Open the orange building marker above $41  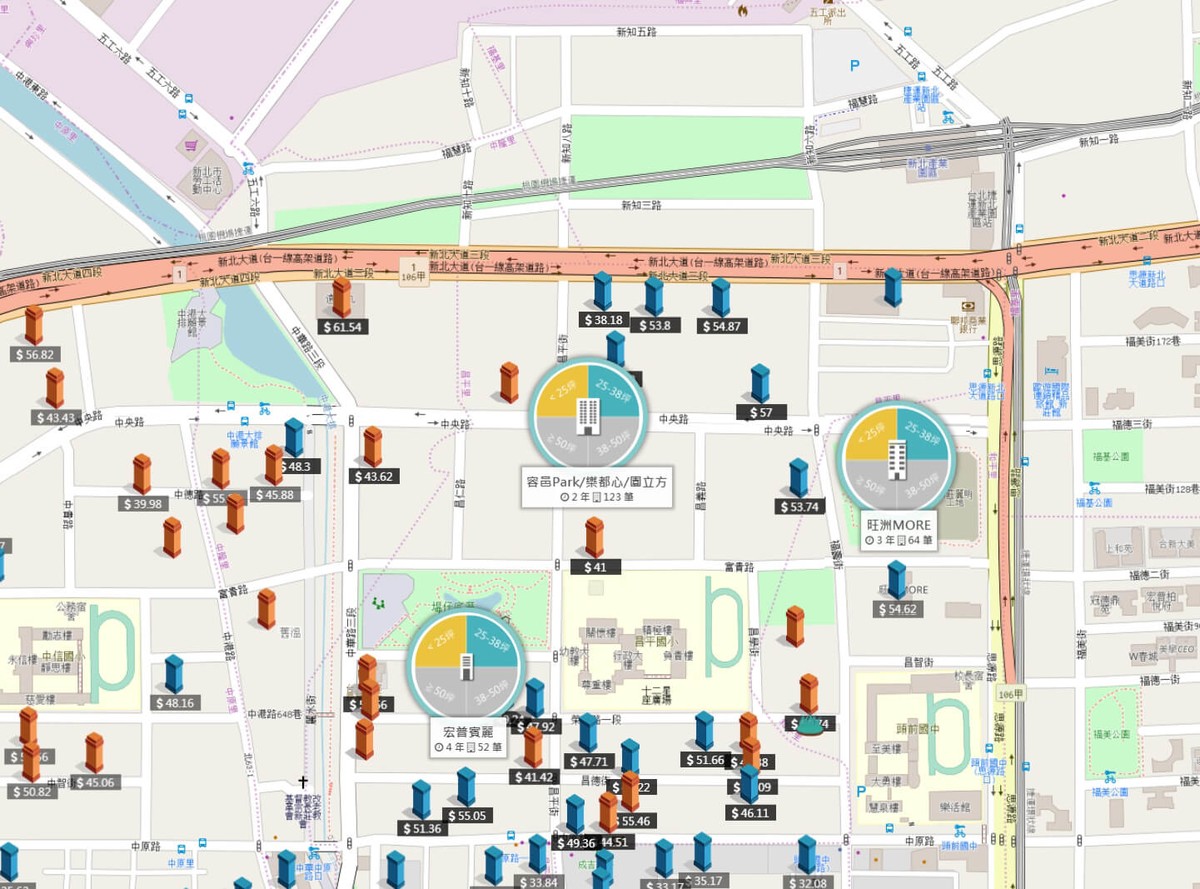pos(595,537)
